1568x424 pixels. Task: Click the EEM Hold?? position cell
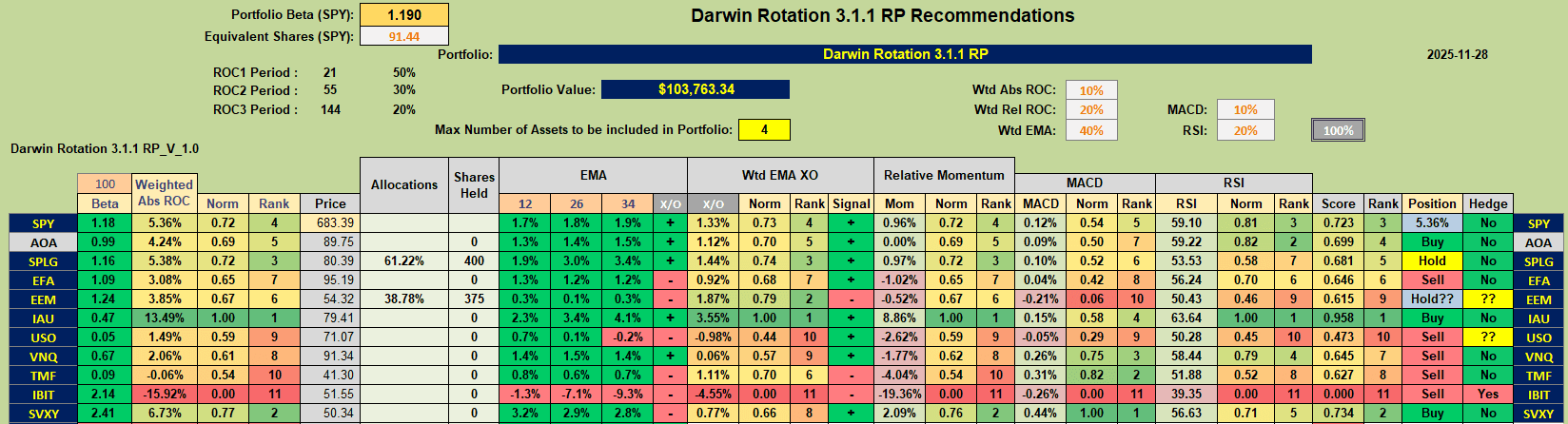pos(1432,299)
